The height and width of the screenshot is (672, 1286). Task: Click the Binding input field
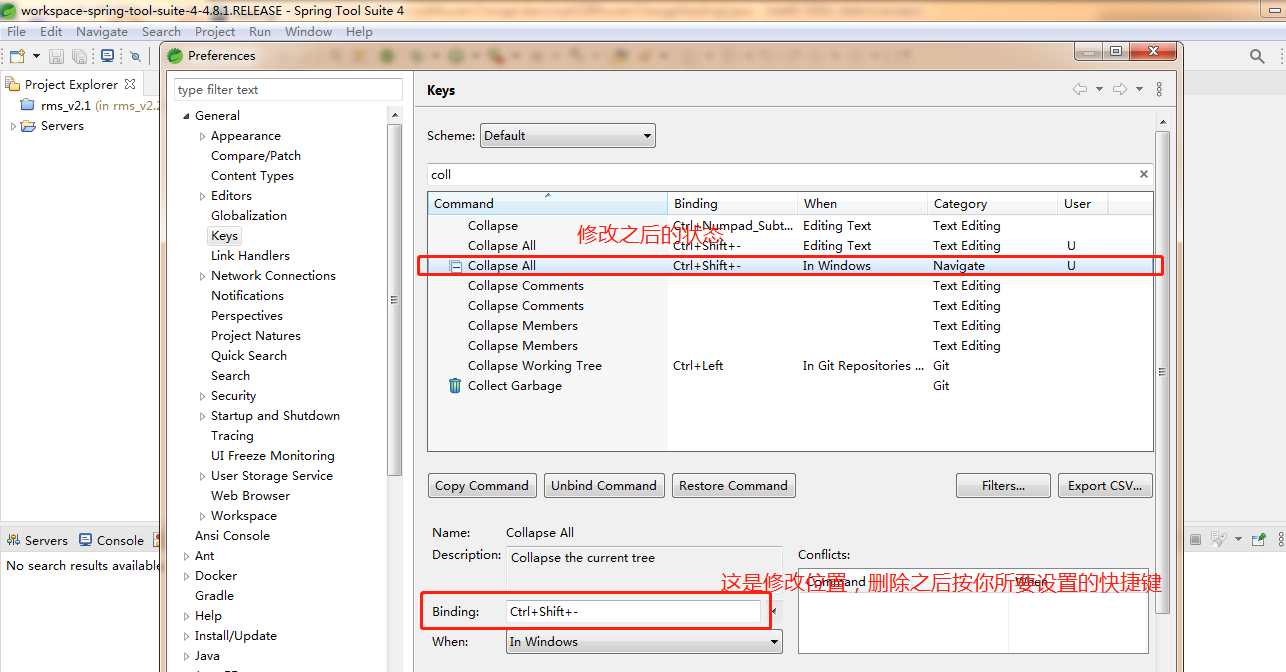(x=634, y=612)
